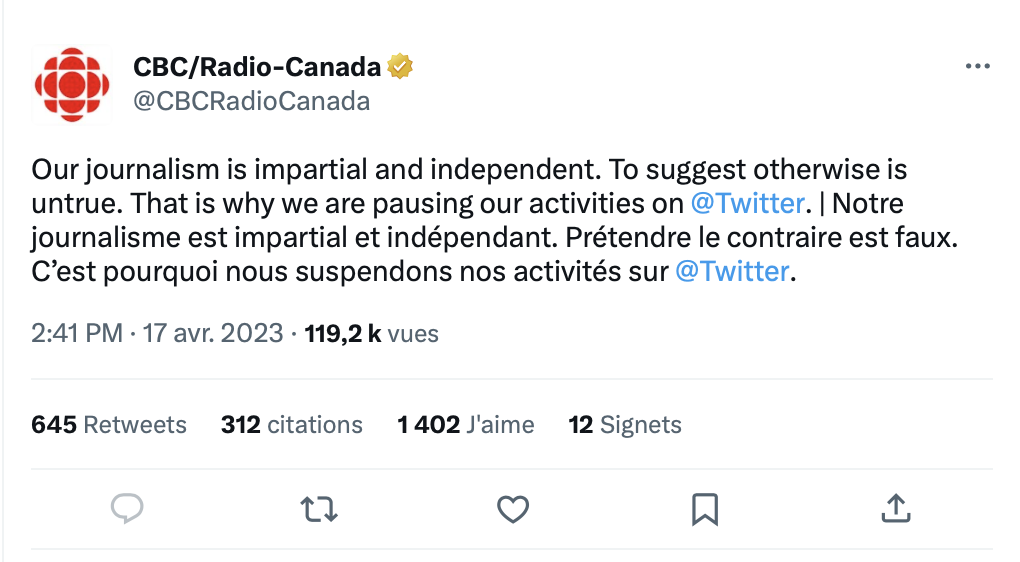This screenshot has height=562, width=1020.
Task: Like the tweet with the heart icon
Action: pos(513,509)
